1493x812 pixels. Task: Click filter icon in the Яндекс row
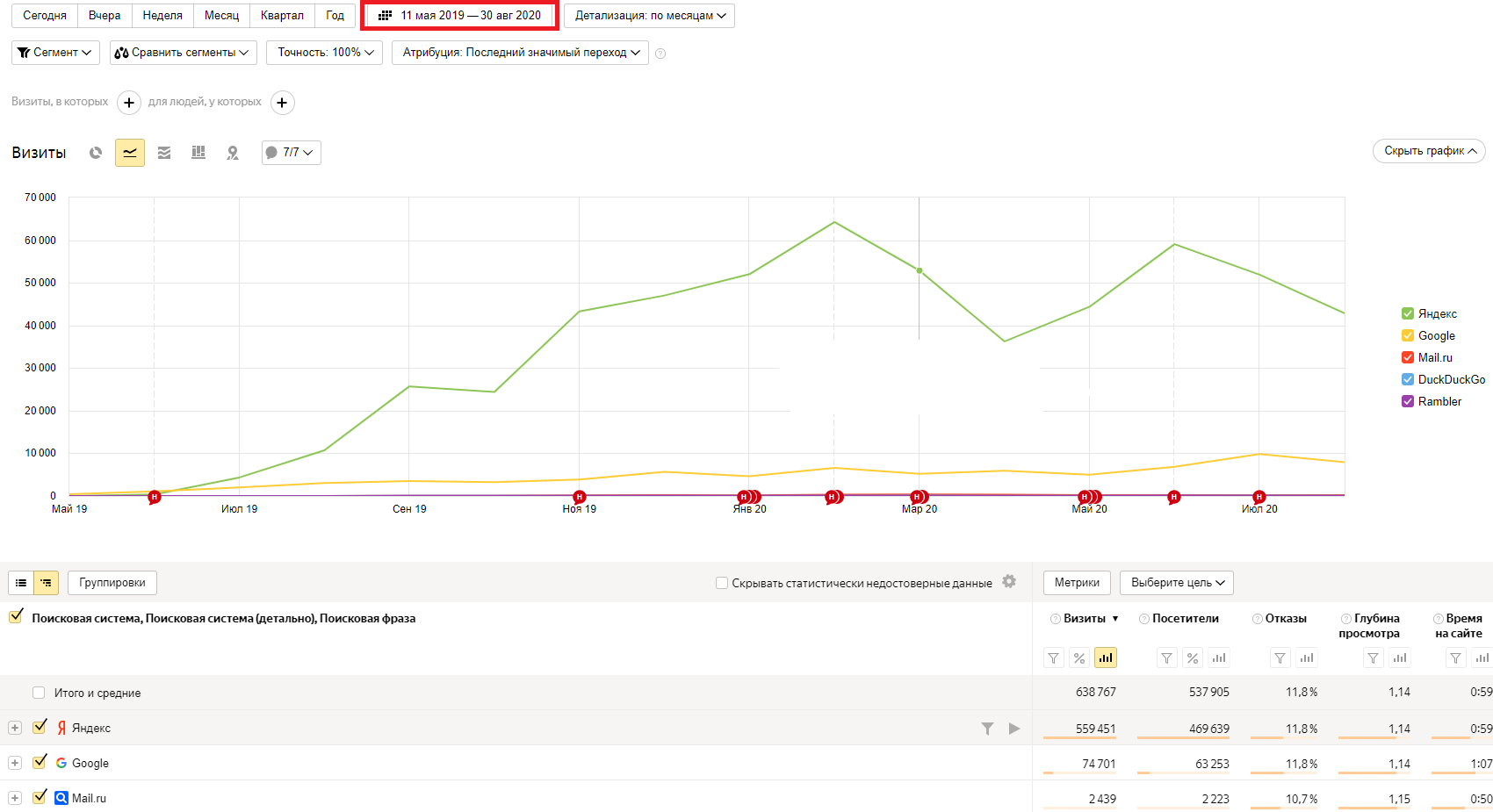[x=988, y=729]
